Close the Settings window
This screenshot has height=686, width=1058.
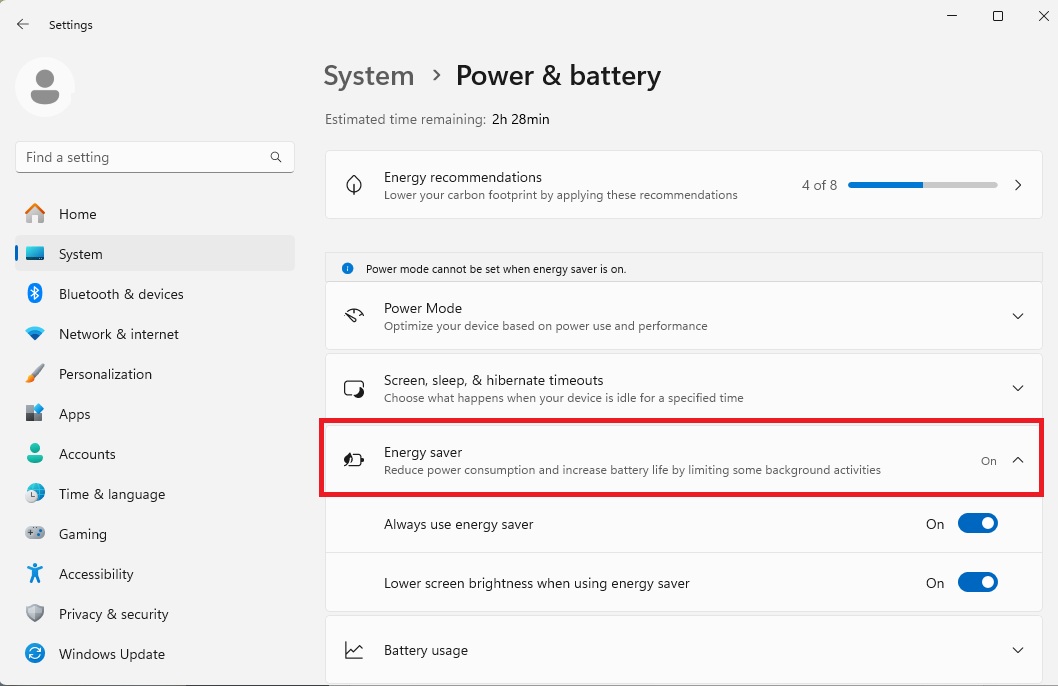click(1043, 16)
